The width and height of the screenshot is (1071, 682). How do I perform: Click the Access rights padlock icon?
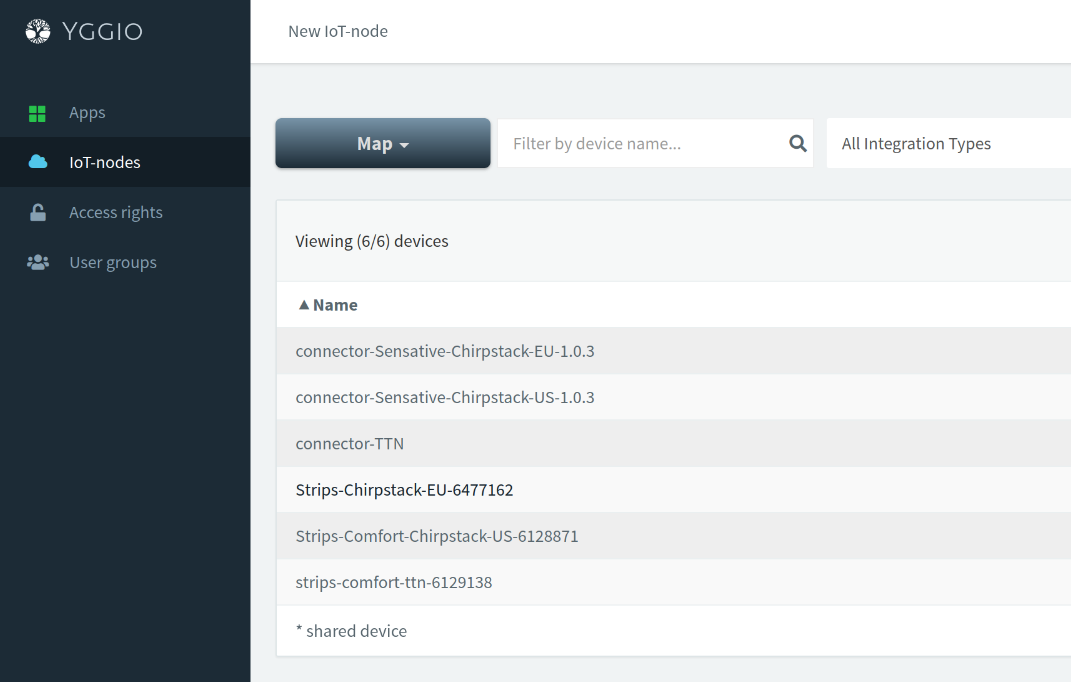[37, 212]
